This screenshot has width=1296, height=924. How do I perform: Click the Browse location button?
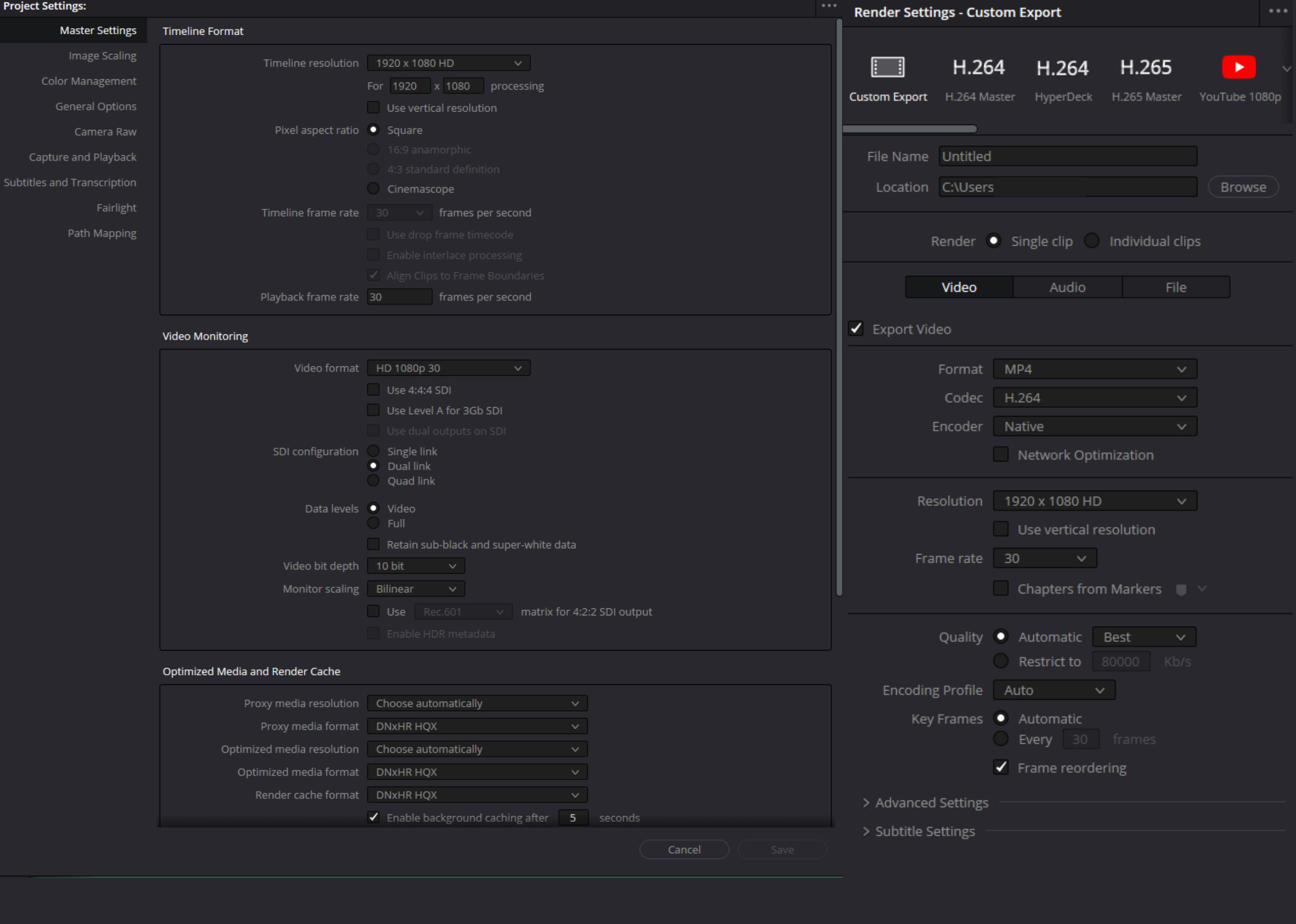(x=1243, y=187)
